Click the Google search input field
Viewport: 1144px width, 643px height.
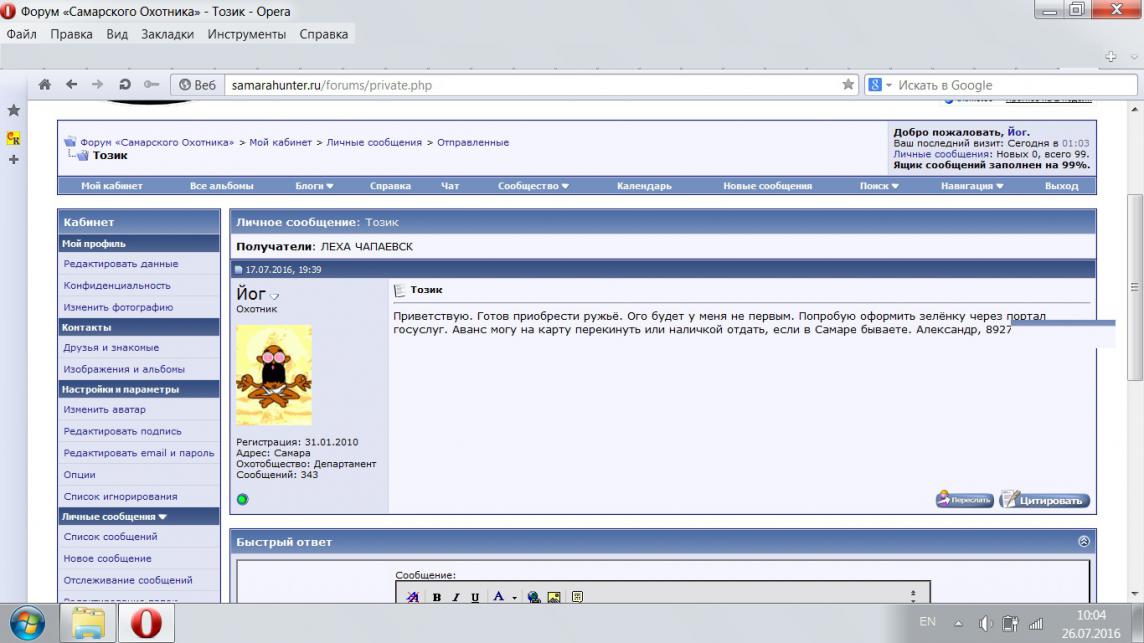click(1010, 85)
